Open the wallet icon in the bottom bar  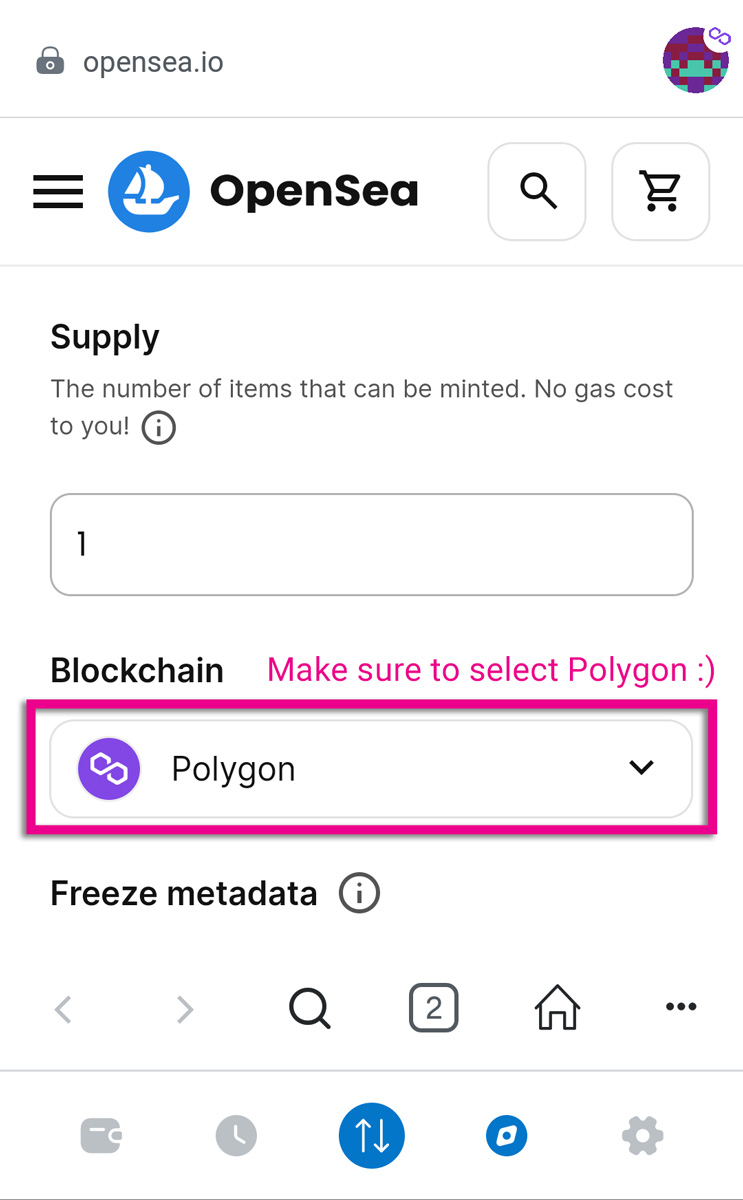101,1136
